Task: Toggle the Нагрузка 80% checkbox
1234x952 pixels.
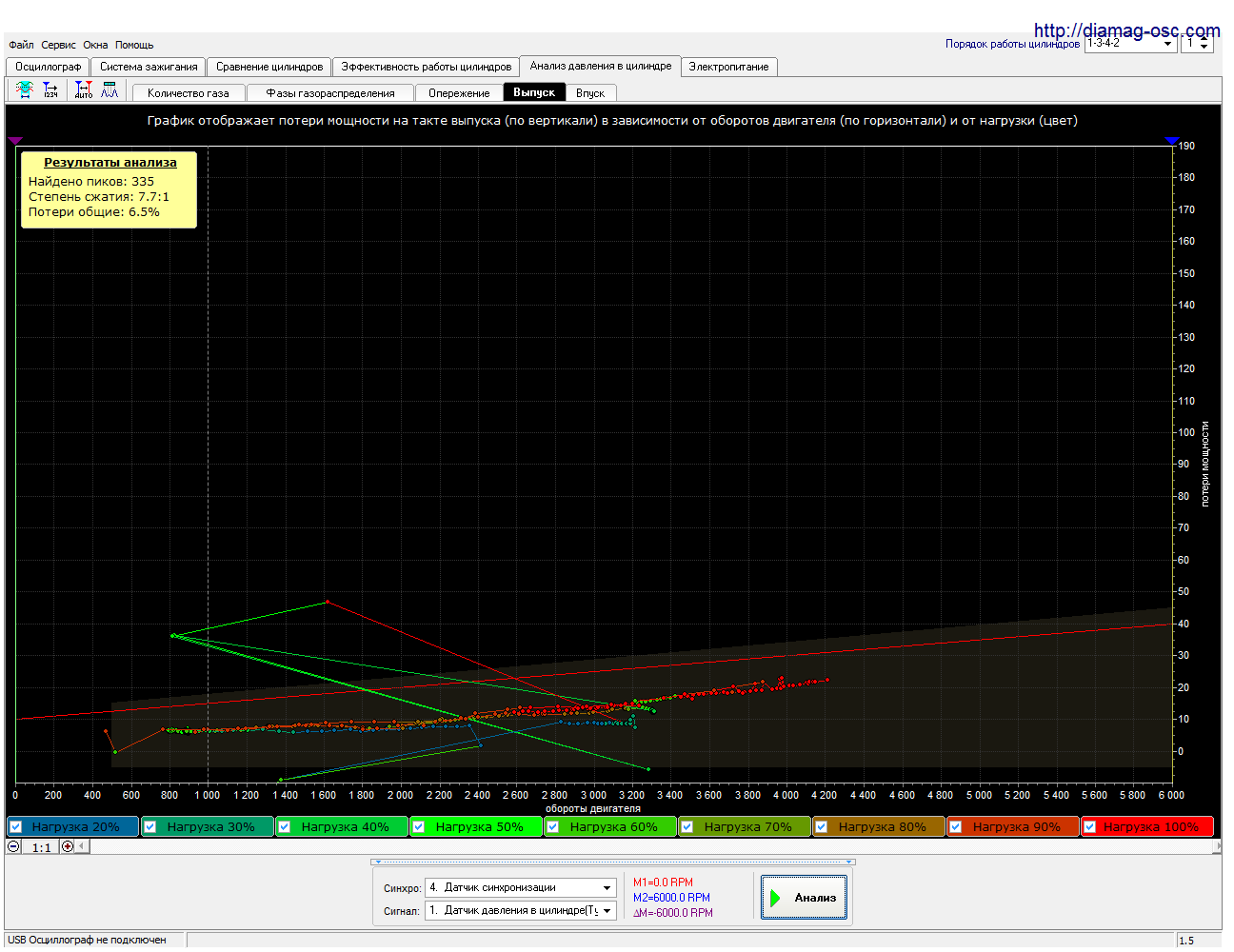Action: tap(821, 826)
